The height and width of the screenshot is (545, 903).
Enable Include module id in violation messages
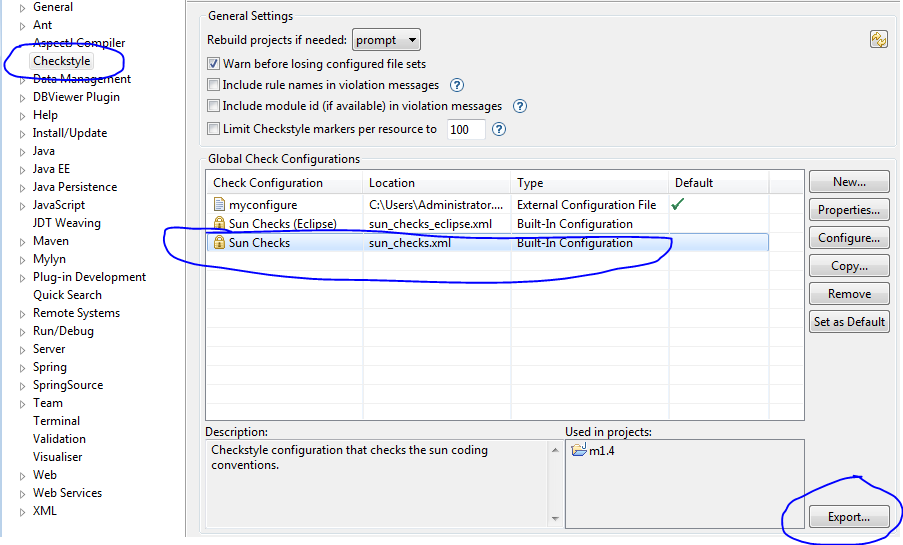(x=214, y=106)
